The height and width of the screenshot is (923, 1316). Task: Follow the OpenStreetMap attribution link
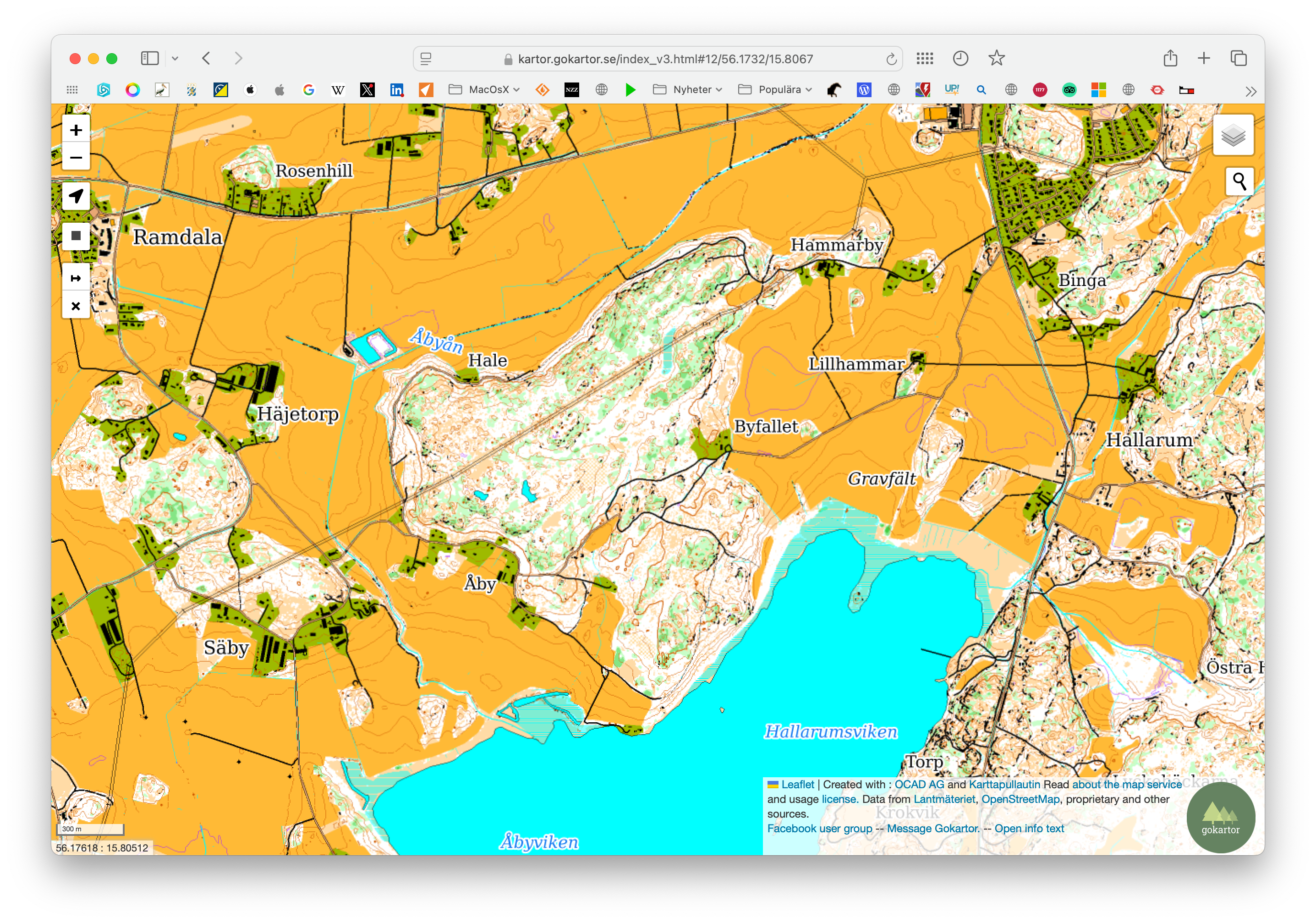[1020, 799]
